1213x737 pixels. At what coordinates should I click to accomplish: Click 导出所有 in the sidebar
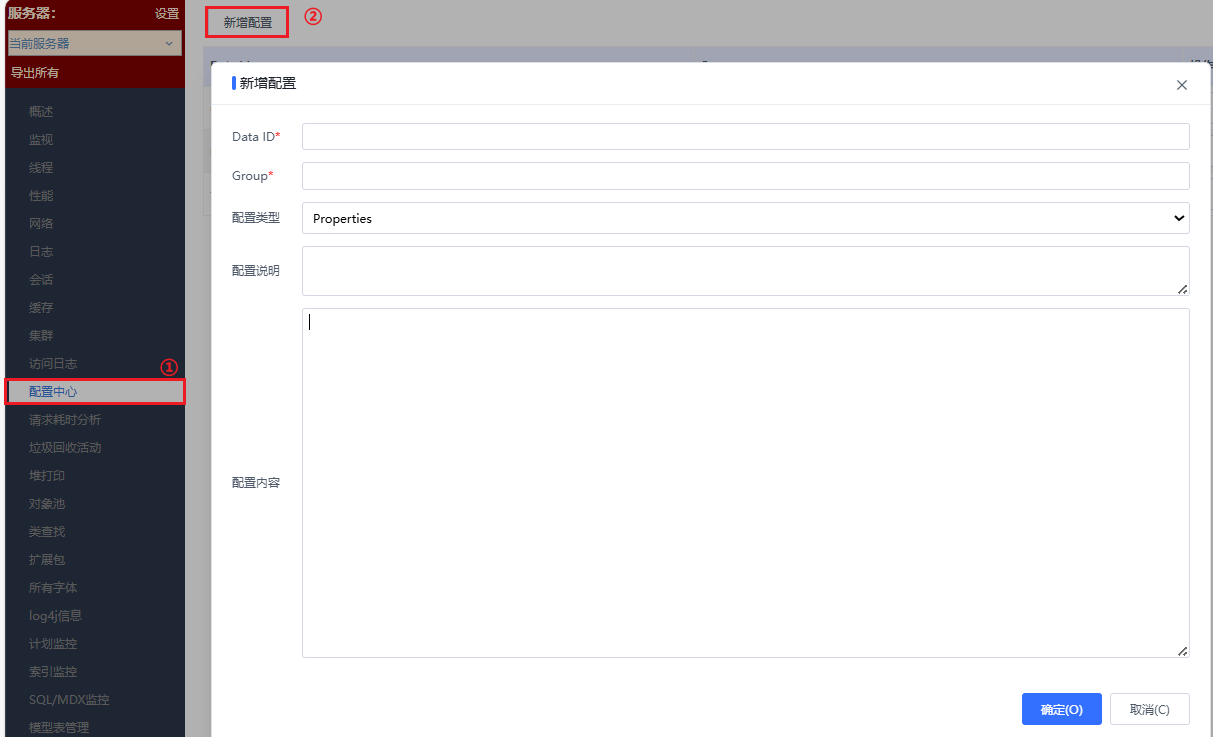pos(35,72)
